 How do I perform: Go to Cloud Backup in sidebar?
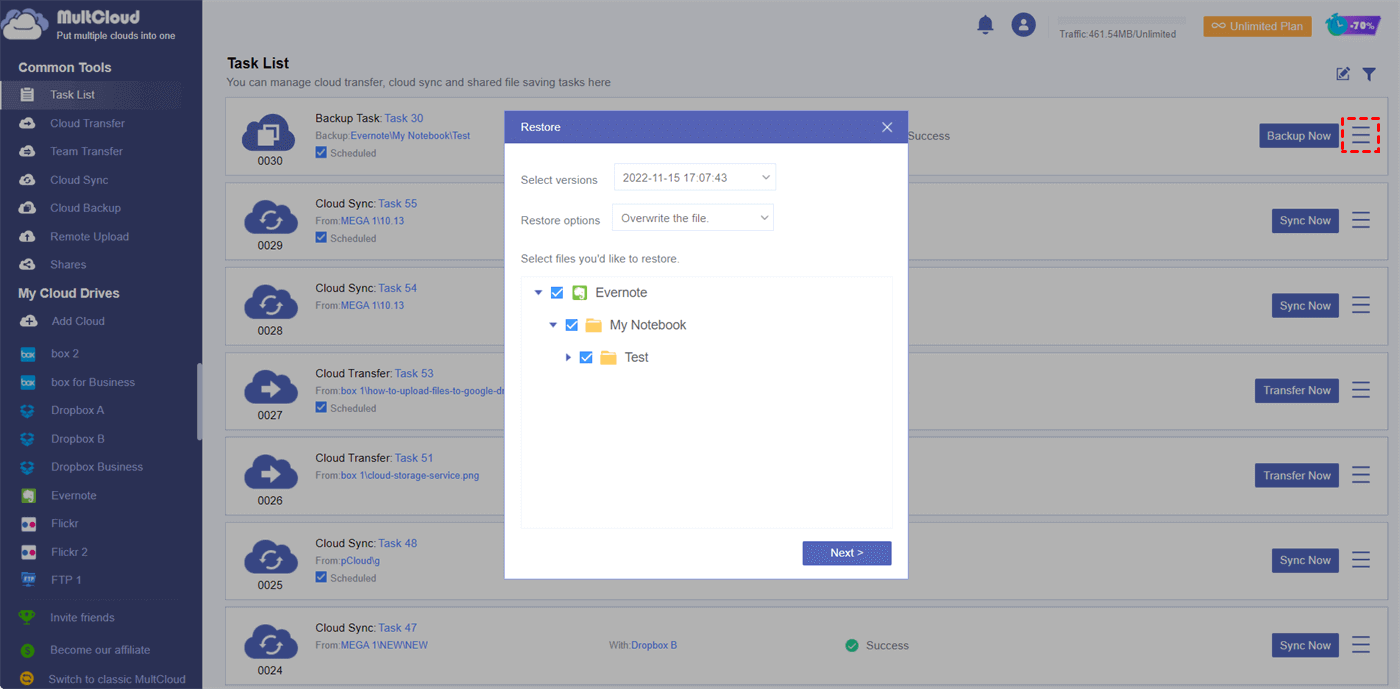85,208
